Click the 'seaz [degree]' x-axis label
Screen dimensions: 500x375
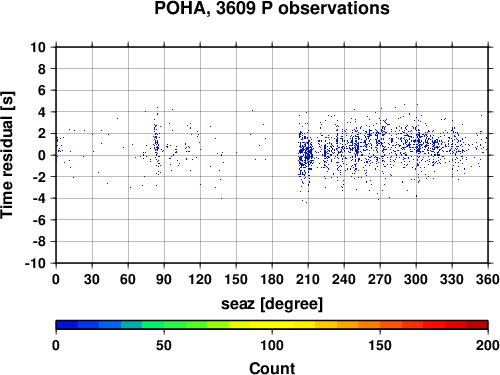(x=272, y=304)
